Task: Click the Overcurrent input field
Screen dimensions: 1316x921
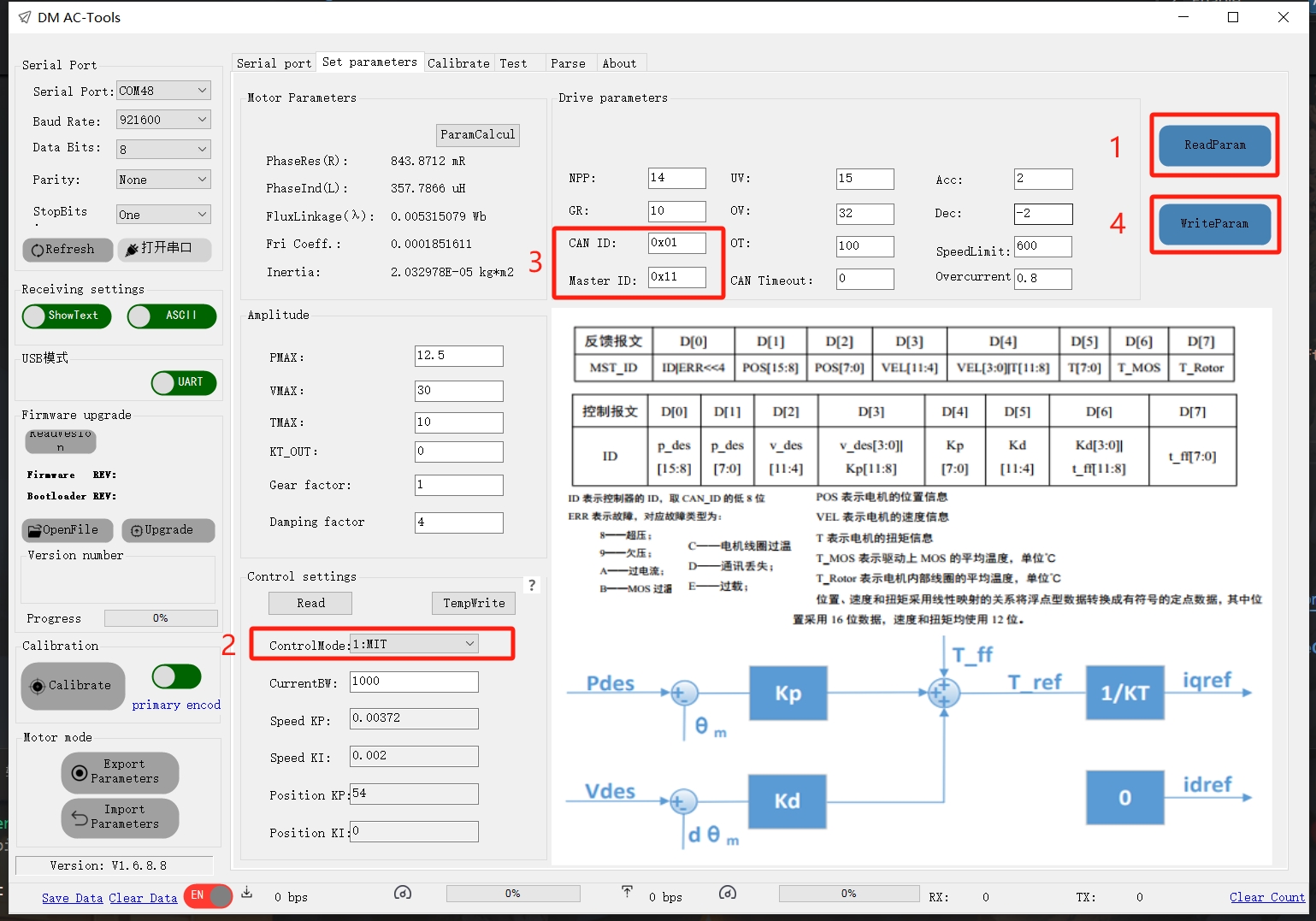Action: 1043,279
